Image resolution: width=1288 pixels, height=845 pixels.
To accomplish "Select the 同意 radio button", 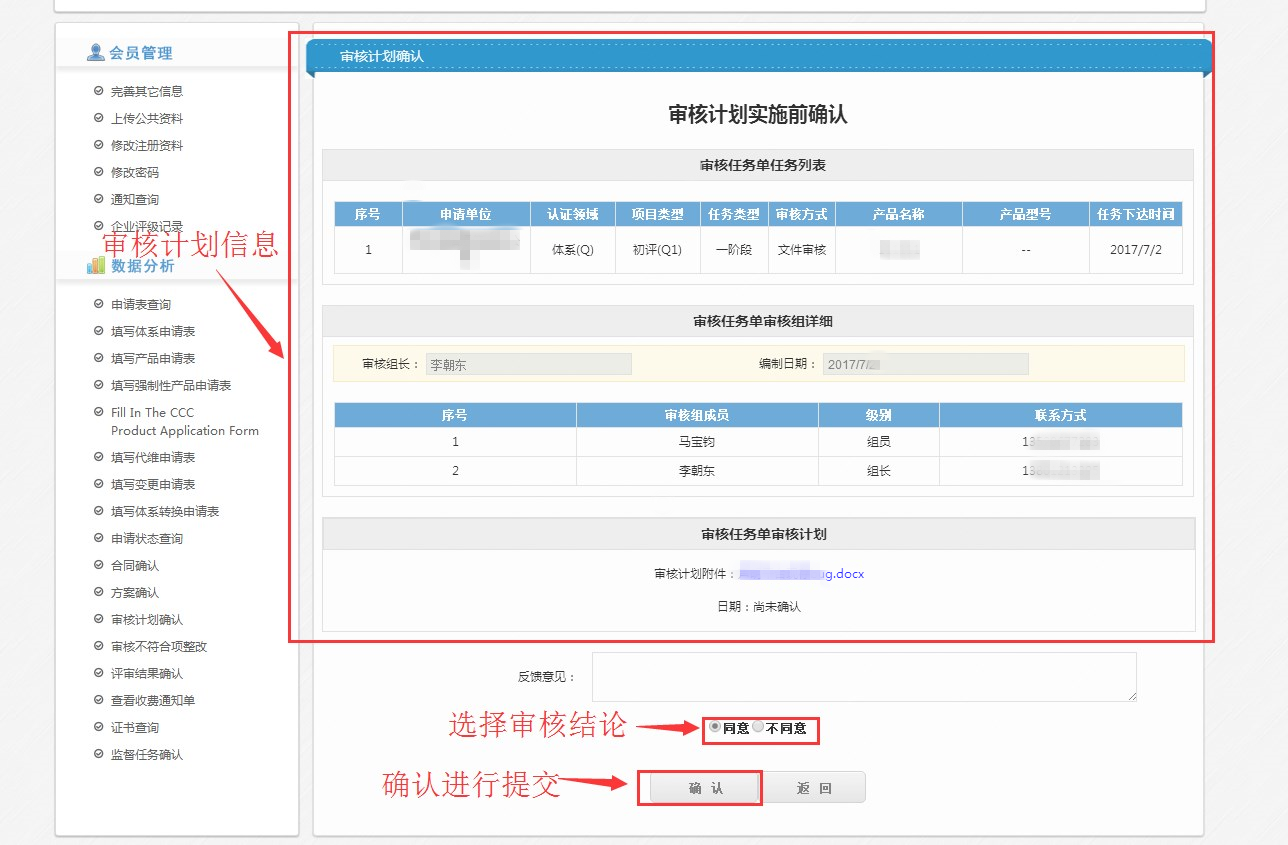I will tap(715, 727).
